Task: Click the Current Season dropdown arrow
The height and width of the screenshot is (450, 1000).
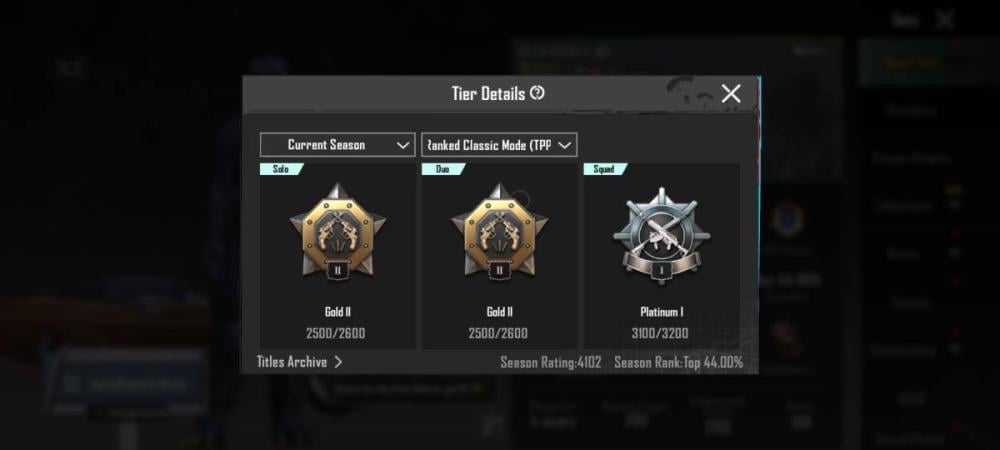Action: (x=402, y=145)
